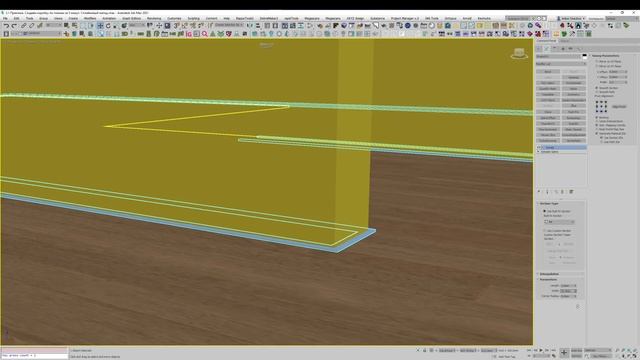This screenshot has height=360, width=640.
Task: Click the MAXScript mini listener input
Action: (34, 356)
